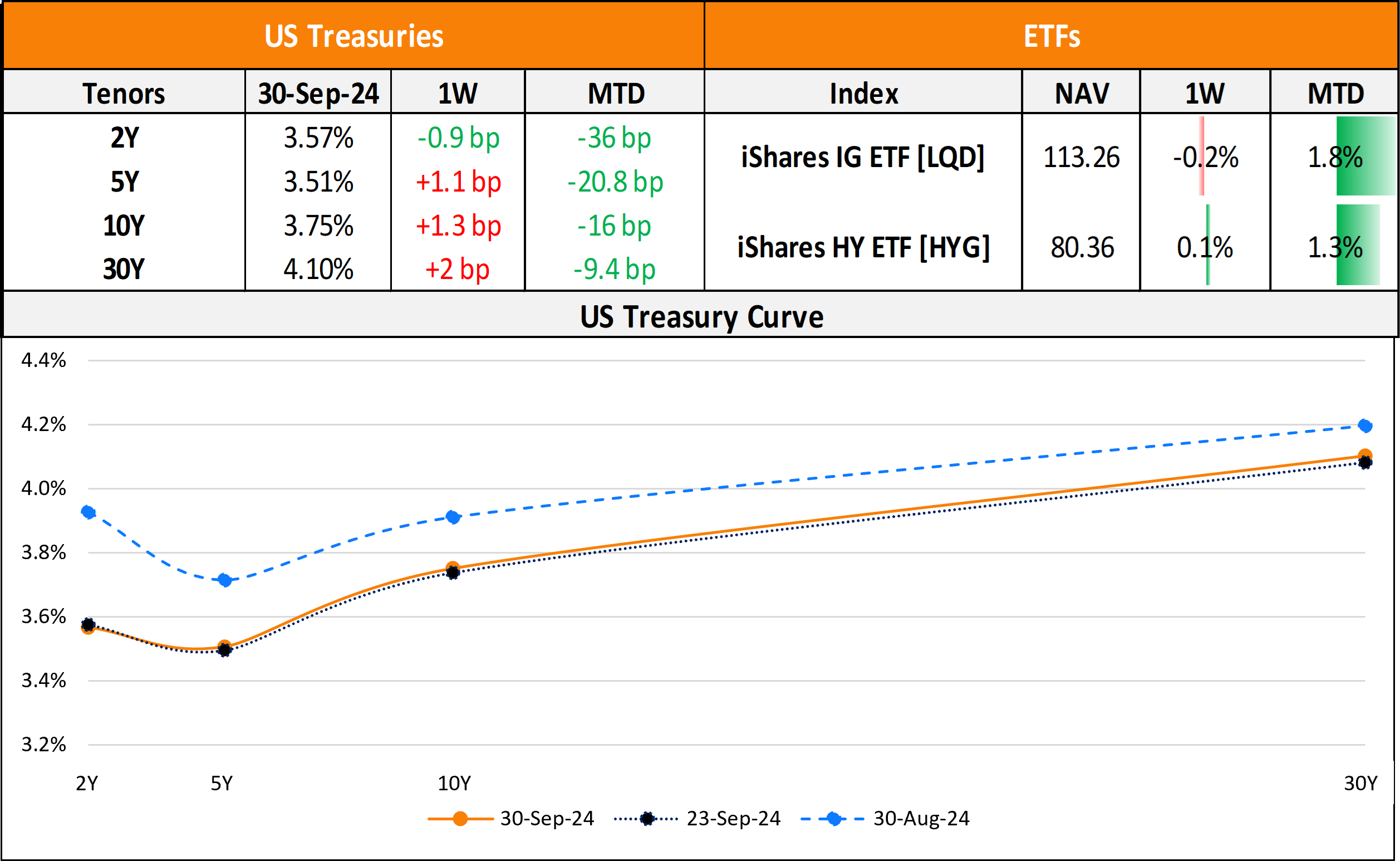Click the Tenors column header
The height and width of the screenshot is (861, 1400).
(x=124, y=93)
